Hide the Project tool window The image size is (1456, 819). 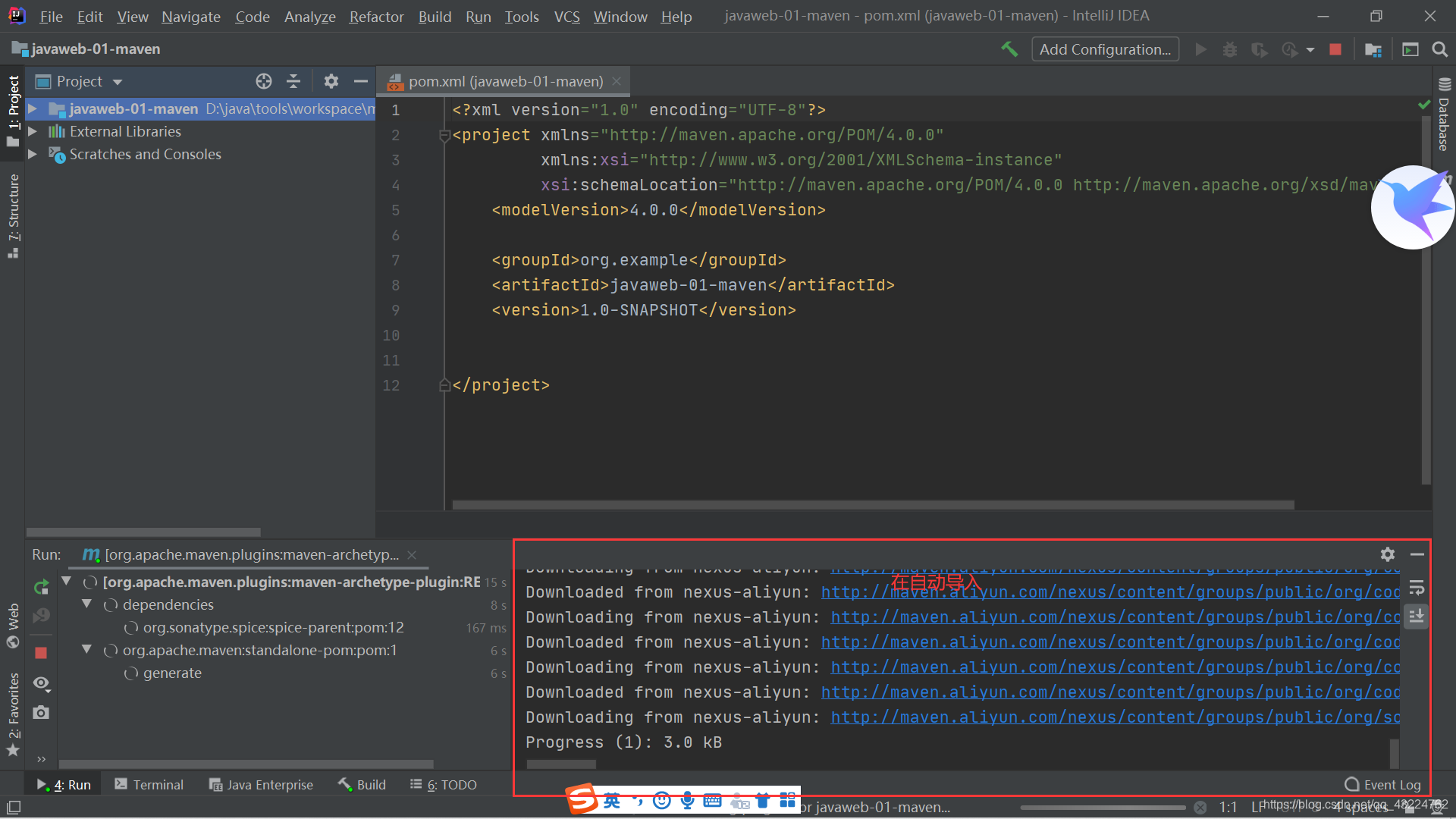click(361, 81)
